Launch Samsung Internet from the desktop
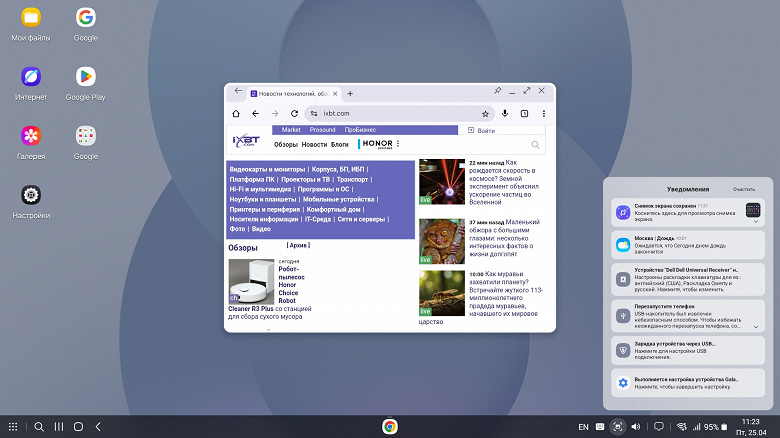The width and height of the screenshot is (780, 438). point(31,77)
